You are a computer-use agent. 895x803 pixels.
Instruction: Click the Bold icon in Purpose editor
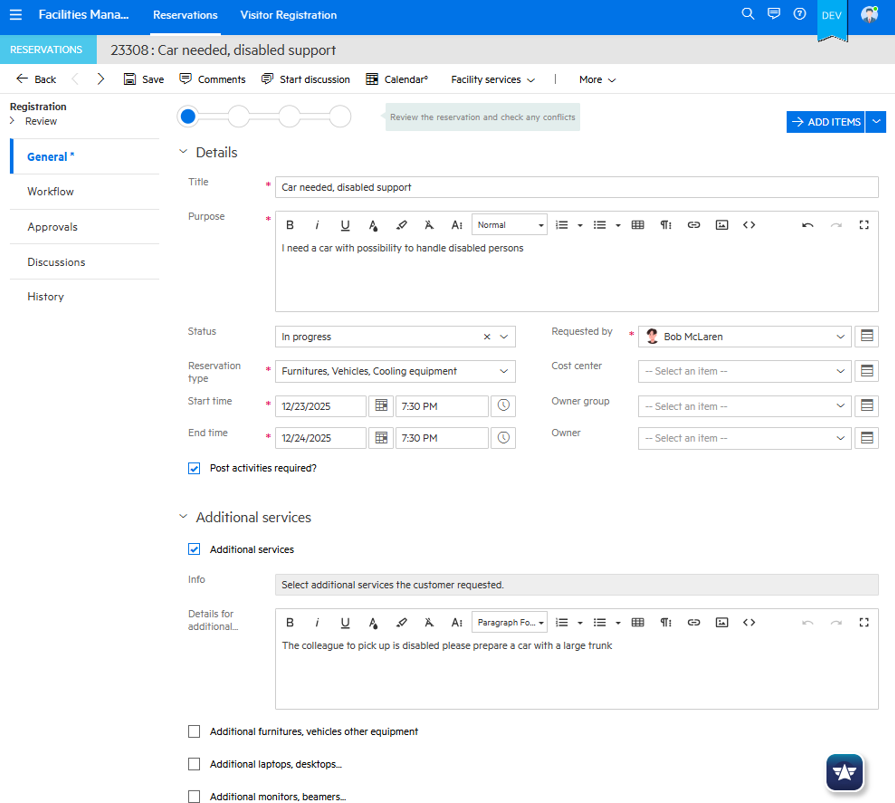pos(290,225)
